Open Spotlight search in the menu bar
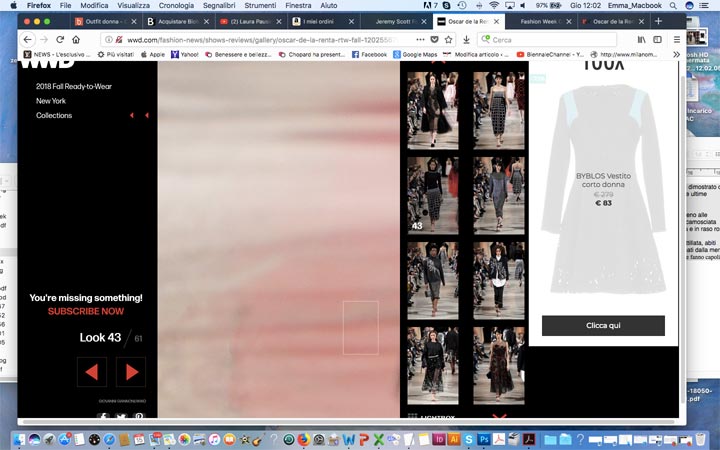This screenshot has height=450, width=720. click(x=673, y=6)
